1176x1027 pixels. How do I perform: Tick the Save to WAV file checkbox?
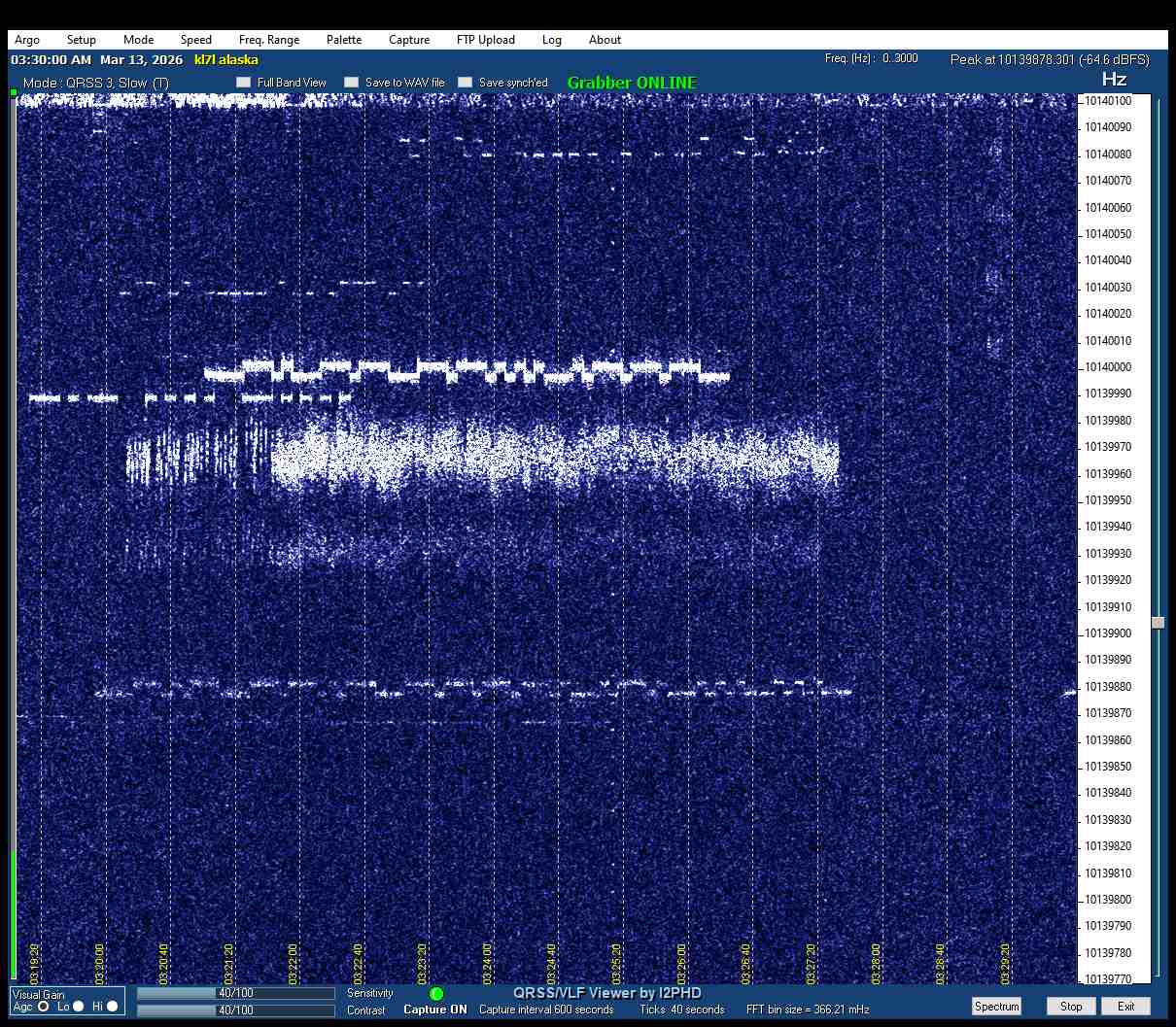point(352,83)
